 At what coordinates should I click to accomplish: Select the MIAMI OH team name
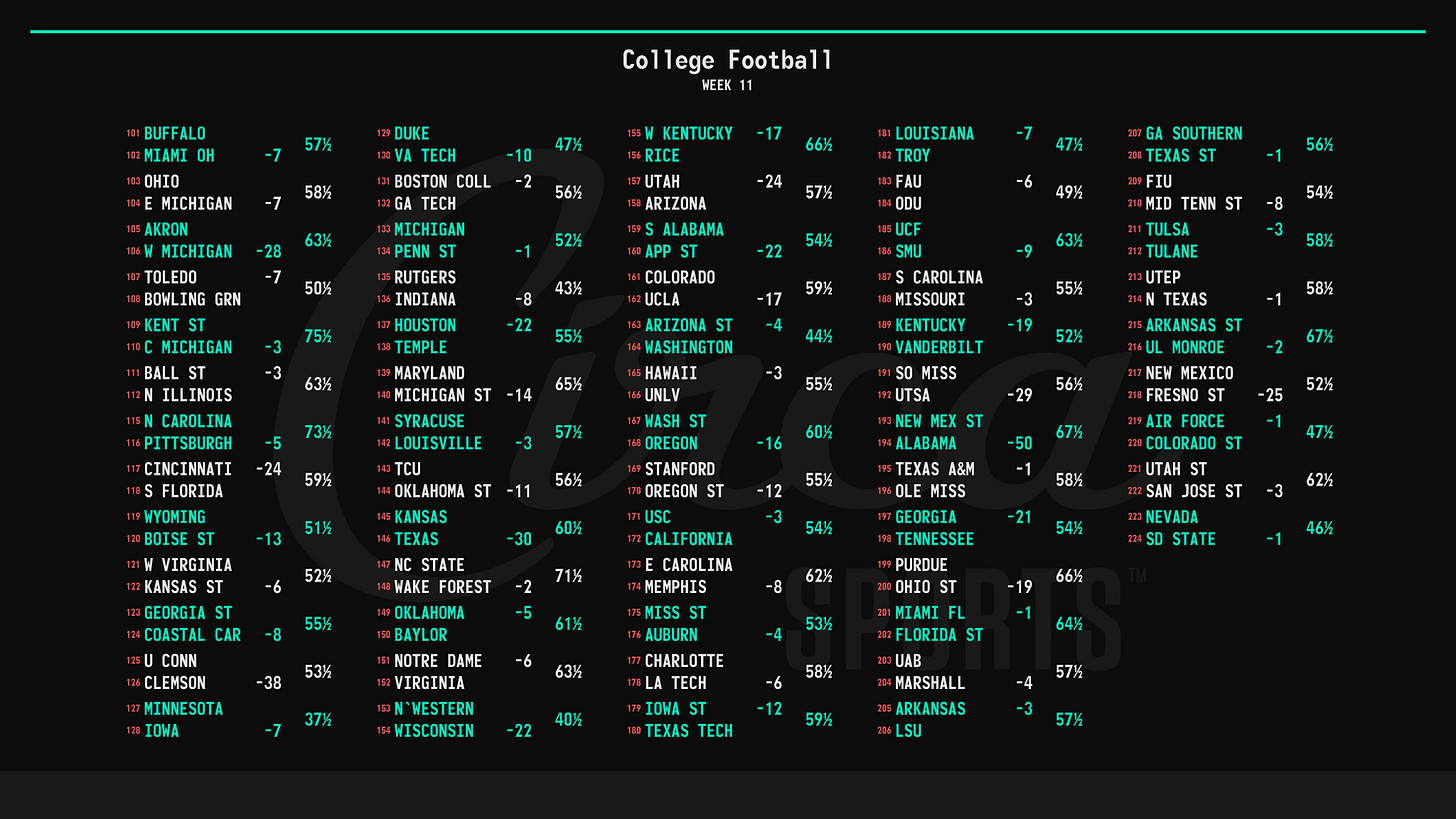pos(179,155)
